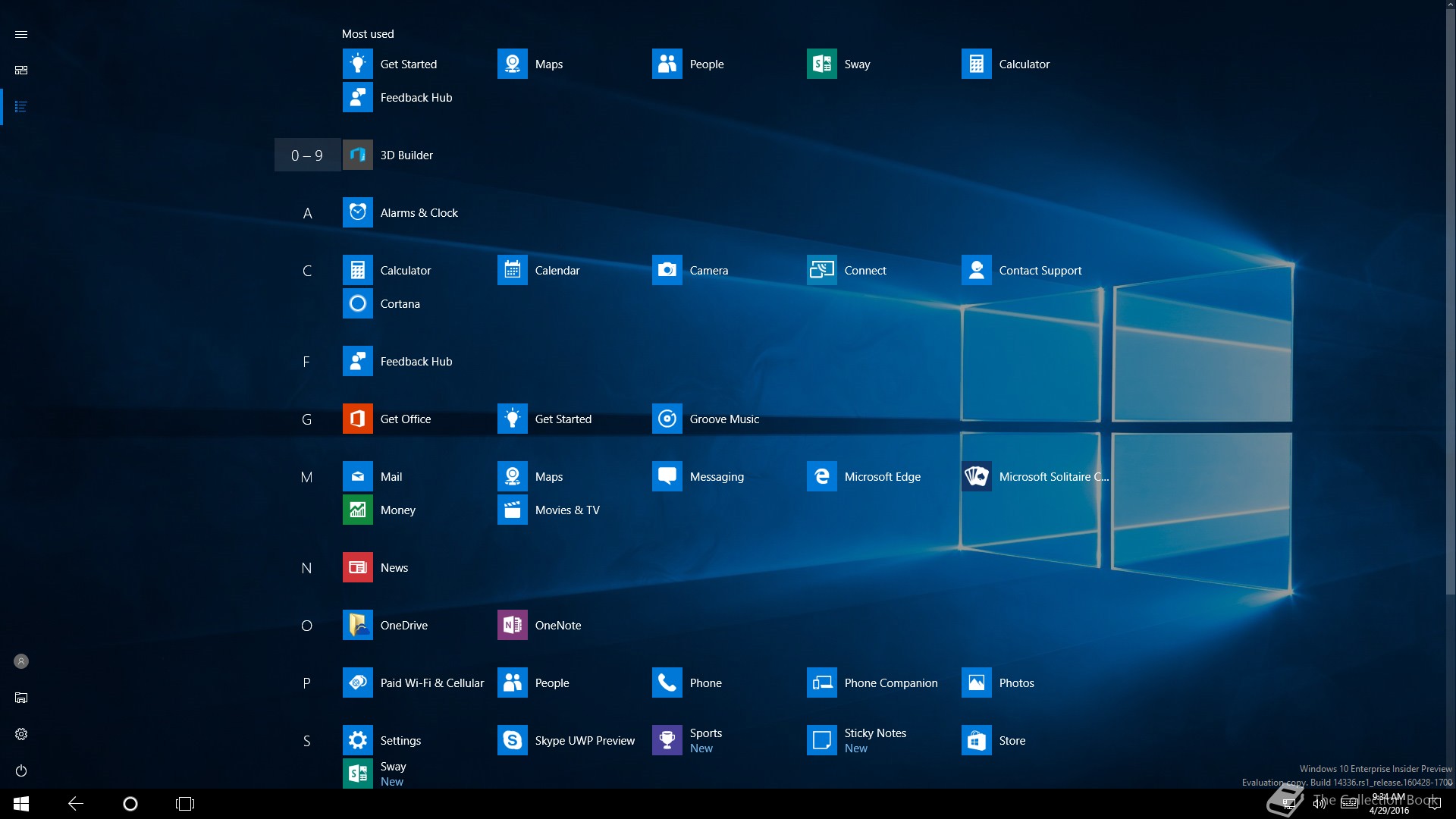Launch the Cortana app icon
Screen dimensions: 1456x819
tap(357, 303)
